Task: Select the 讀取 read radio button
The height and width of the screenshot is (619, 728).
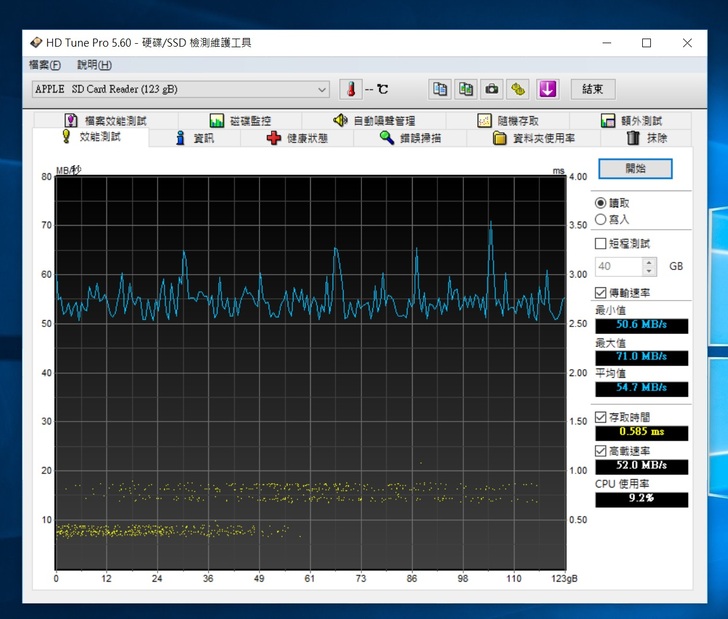Action: pyautogui.click(x=601, y=203)
